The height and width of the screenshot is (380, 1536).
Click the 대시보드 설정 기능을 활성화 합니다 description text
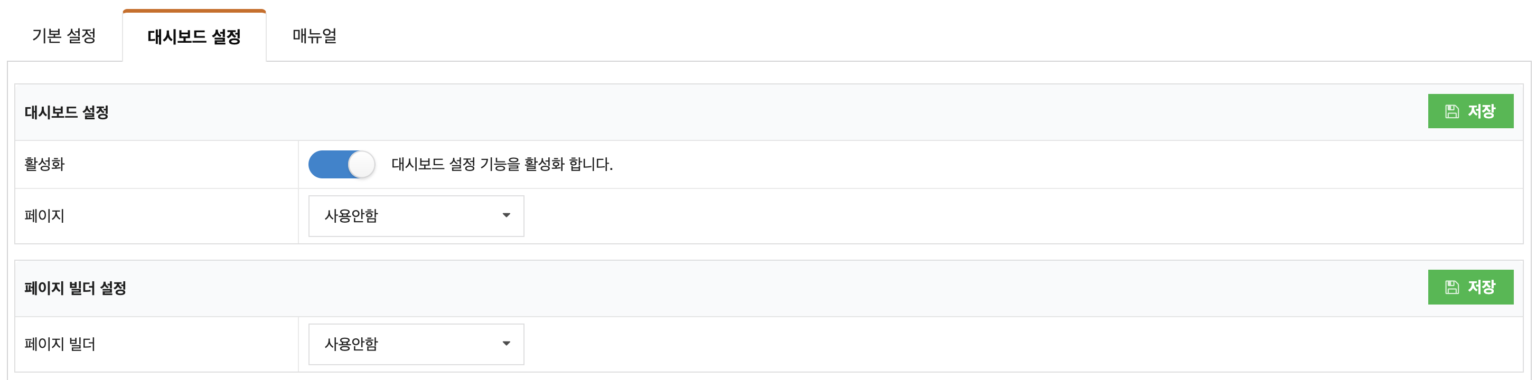(502, 164)
